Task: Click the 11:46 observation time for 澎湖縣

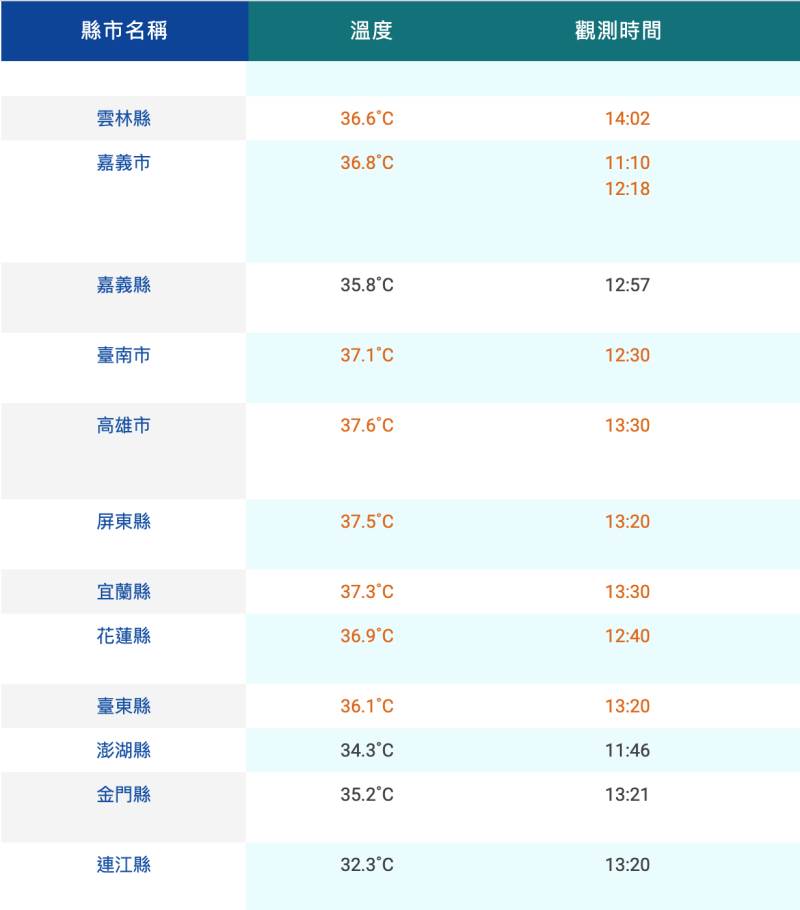Action: click(x=628, y=750)
